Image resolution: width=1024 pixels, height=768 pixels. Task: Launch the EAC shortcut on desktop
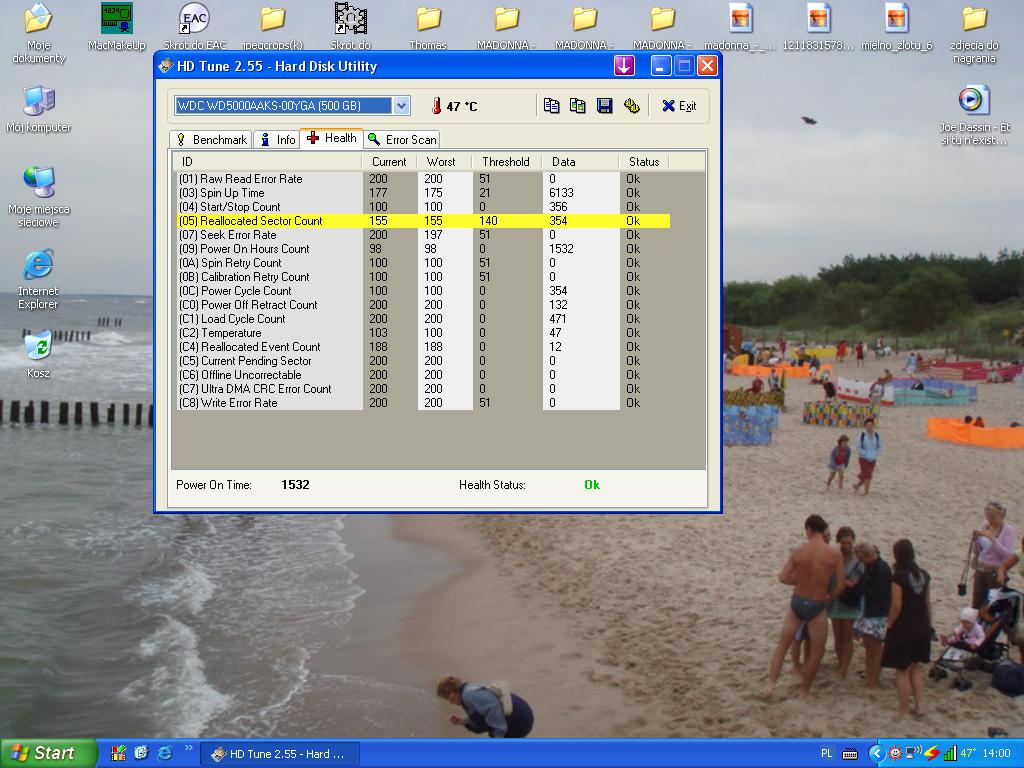[195, 26]
